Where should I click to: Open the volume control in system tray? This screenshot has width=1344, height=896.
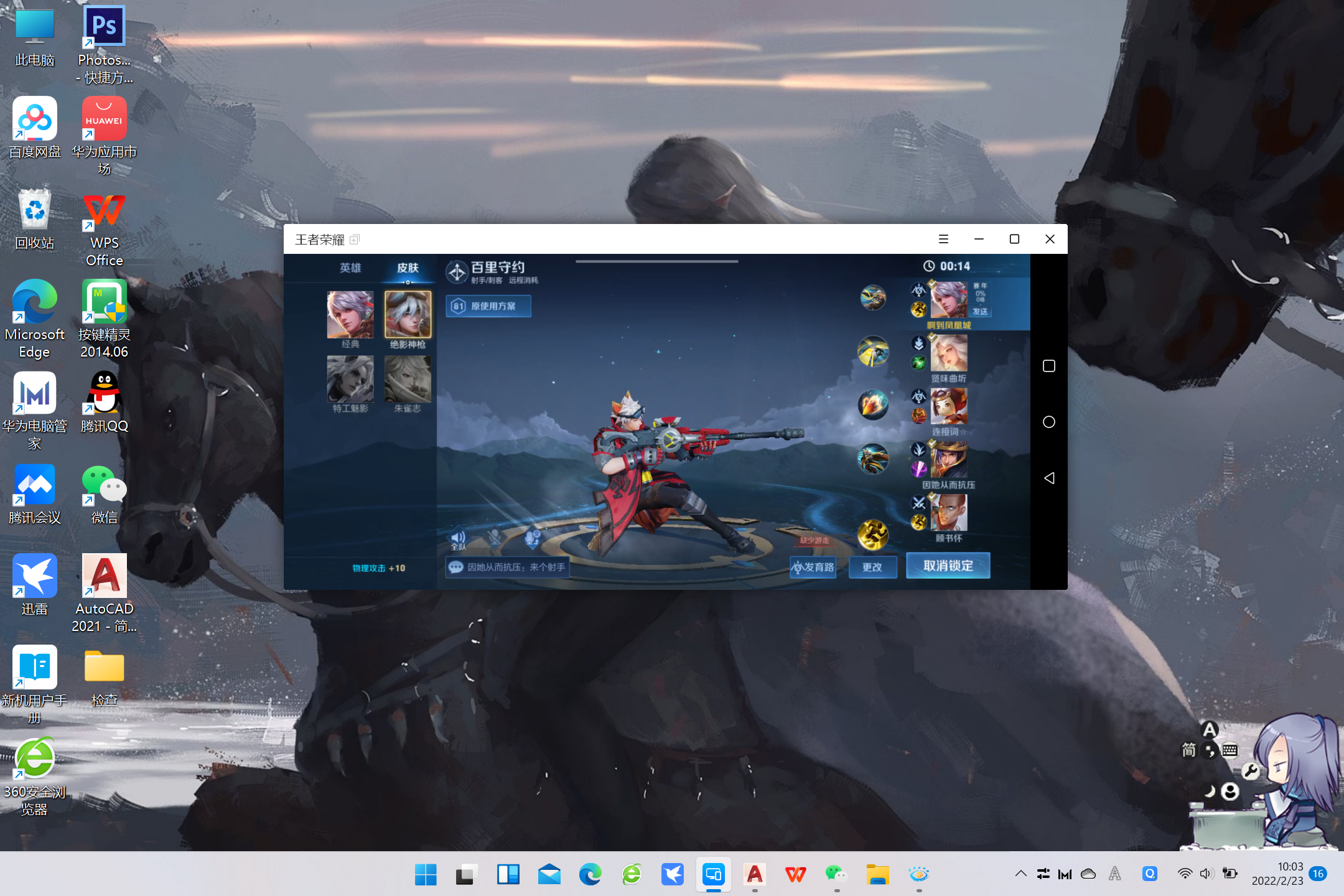coord(1206,874)
